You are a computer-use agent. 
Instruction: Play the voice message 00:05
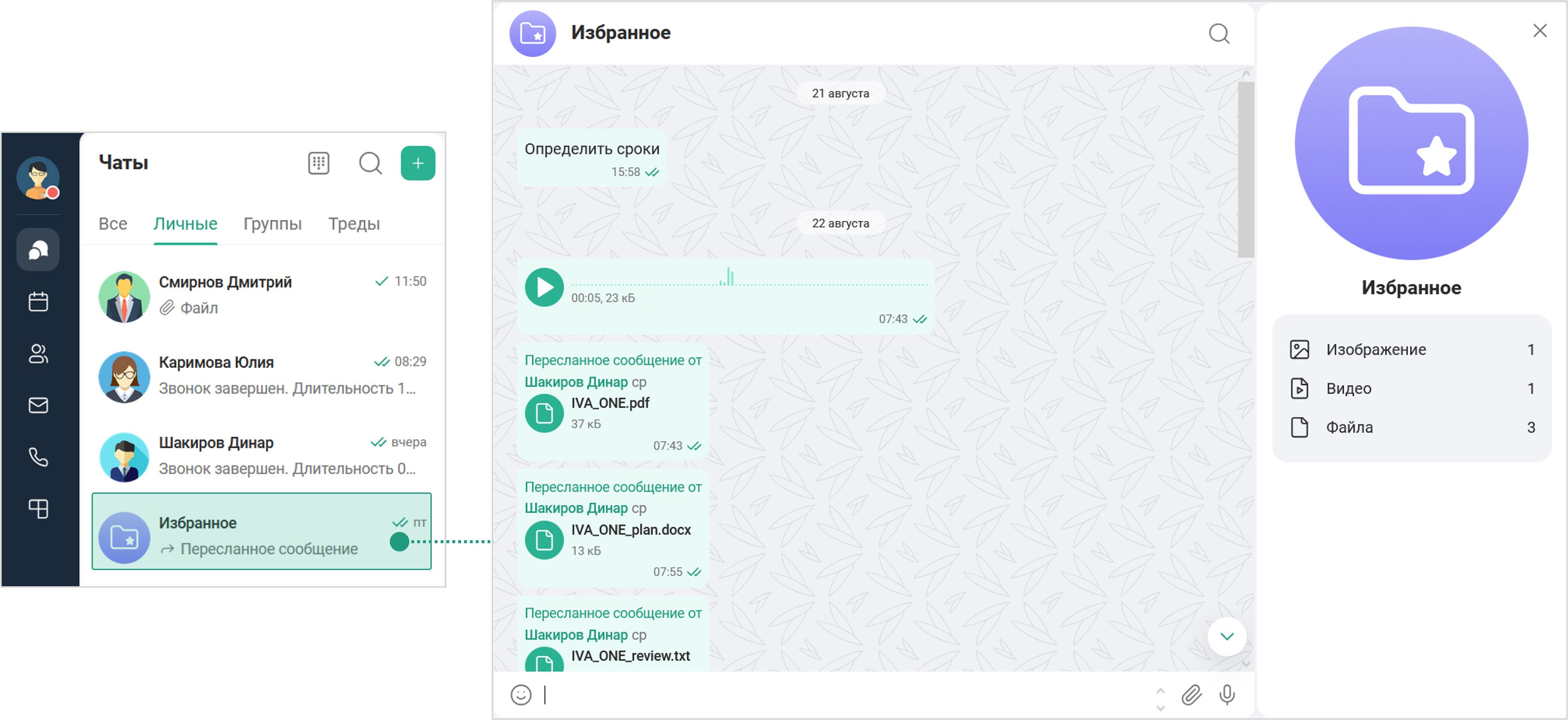tap(544, 287)
